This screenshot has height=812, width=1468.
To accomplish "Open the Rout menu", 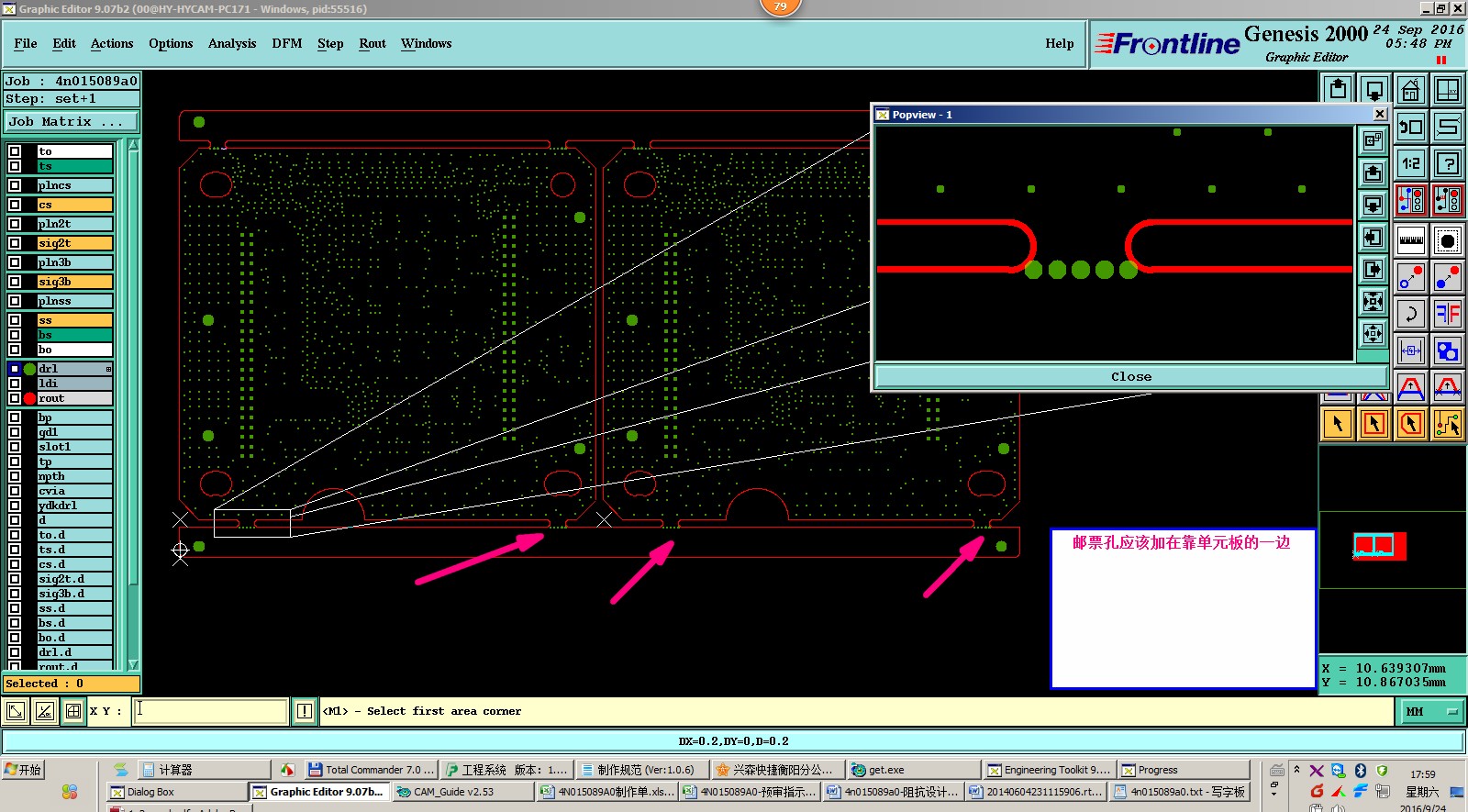I will coord(373,43).
